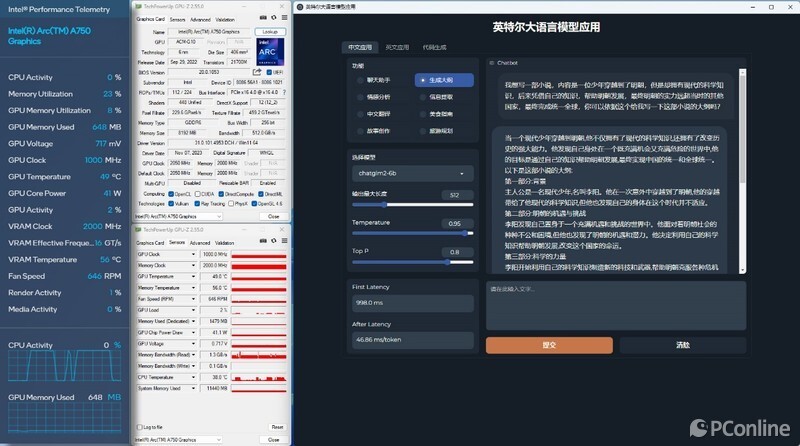This screenshot has height=446, width=800.
Task: Switch to the Advanced tab in the upper GPU-Z window
Action: tap(200, 19)
